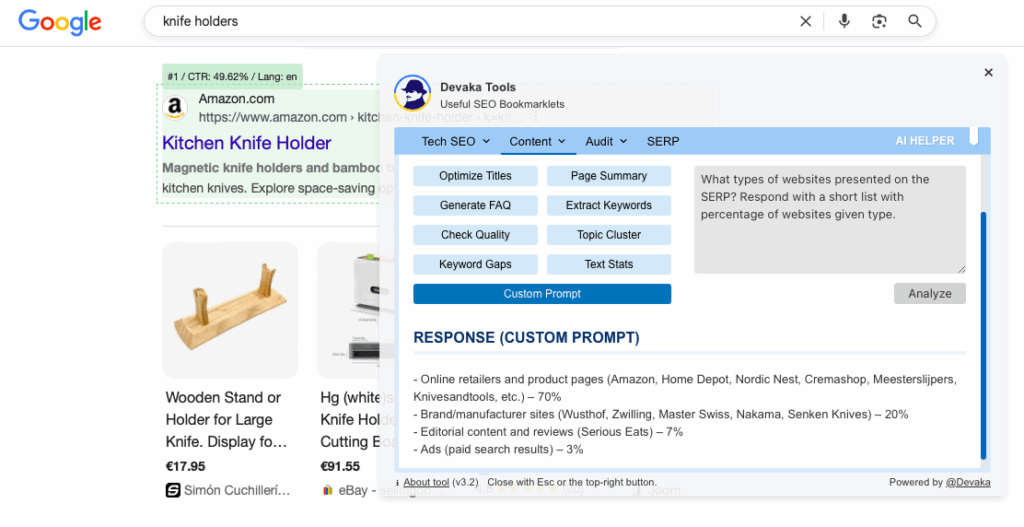Click the Page Summary button
Viewport: 1024px width, 527px height.
(x=609, y=176)
